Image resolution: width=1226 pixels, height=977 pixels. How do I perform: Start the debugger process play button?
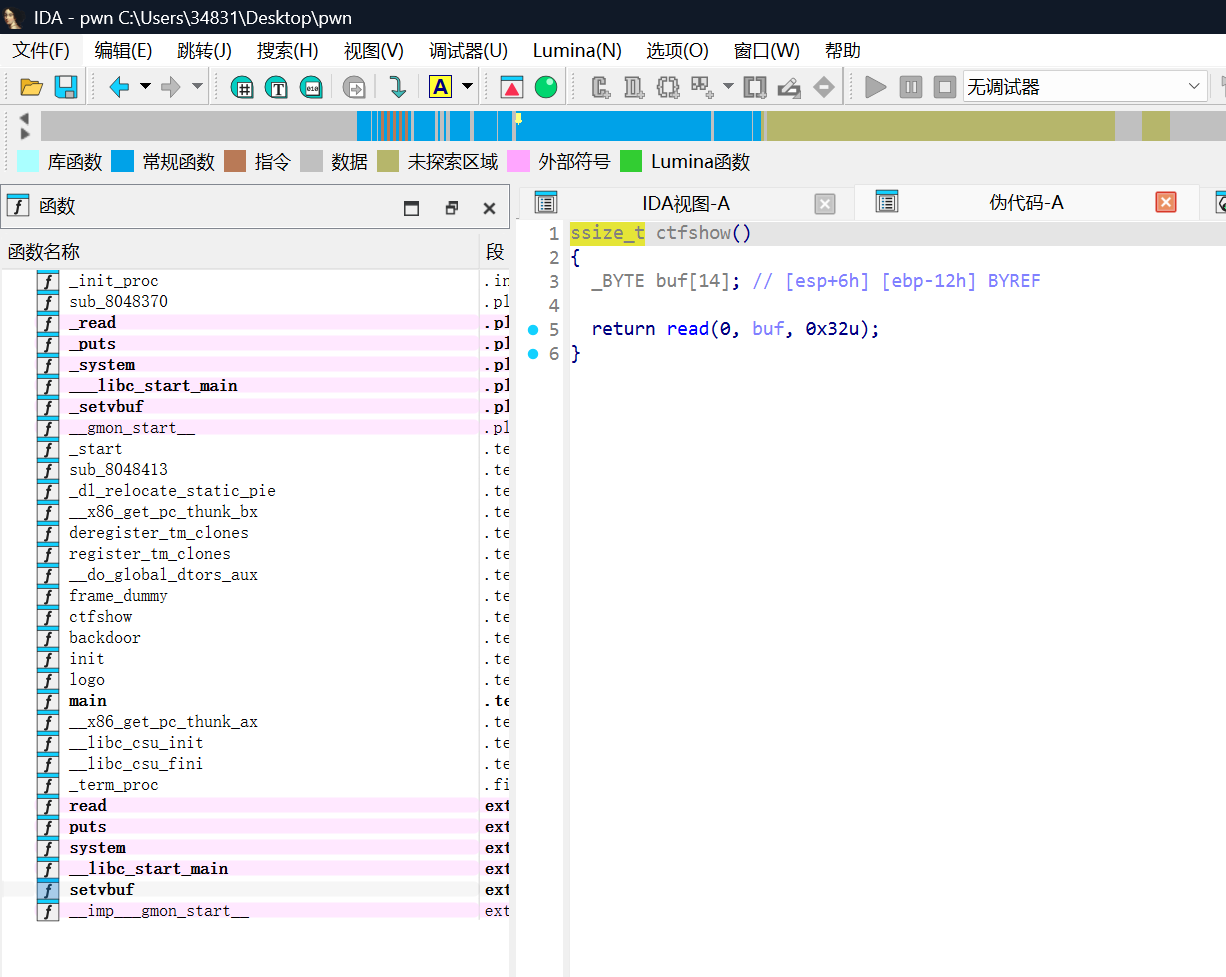(x=876, y=87)
